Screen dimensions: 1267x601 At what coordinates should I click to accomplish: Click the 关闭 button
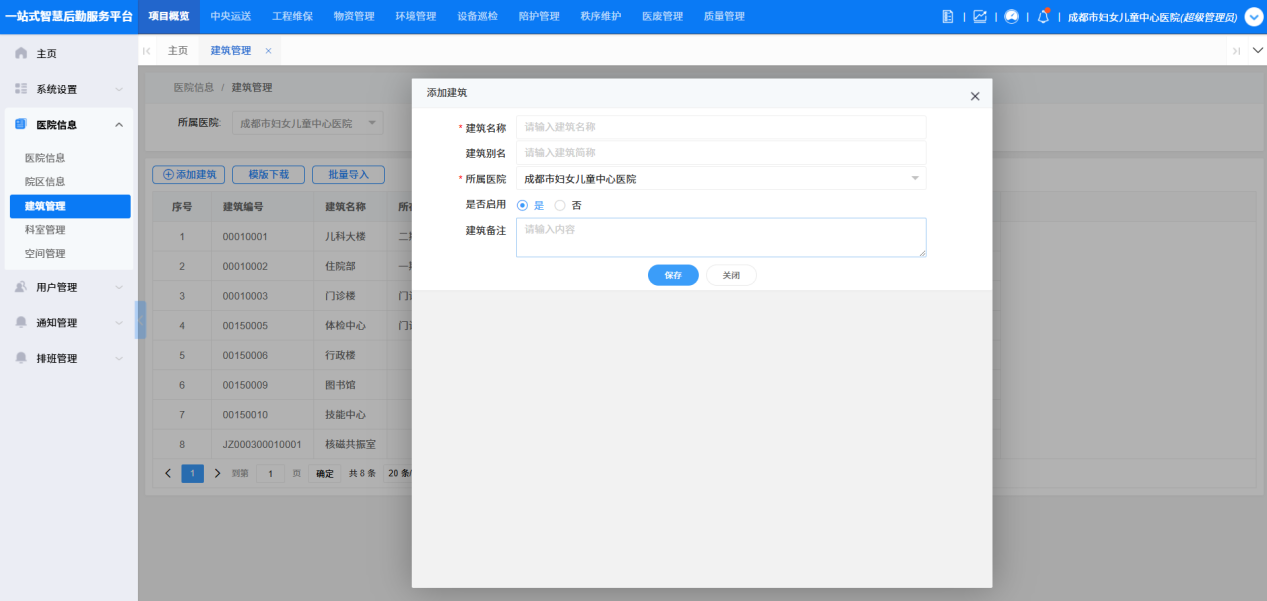click(731, 275)
